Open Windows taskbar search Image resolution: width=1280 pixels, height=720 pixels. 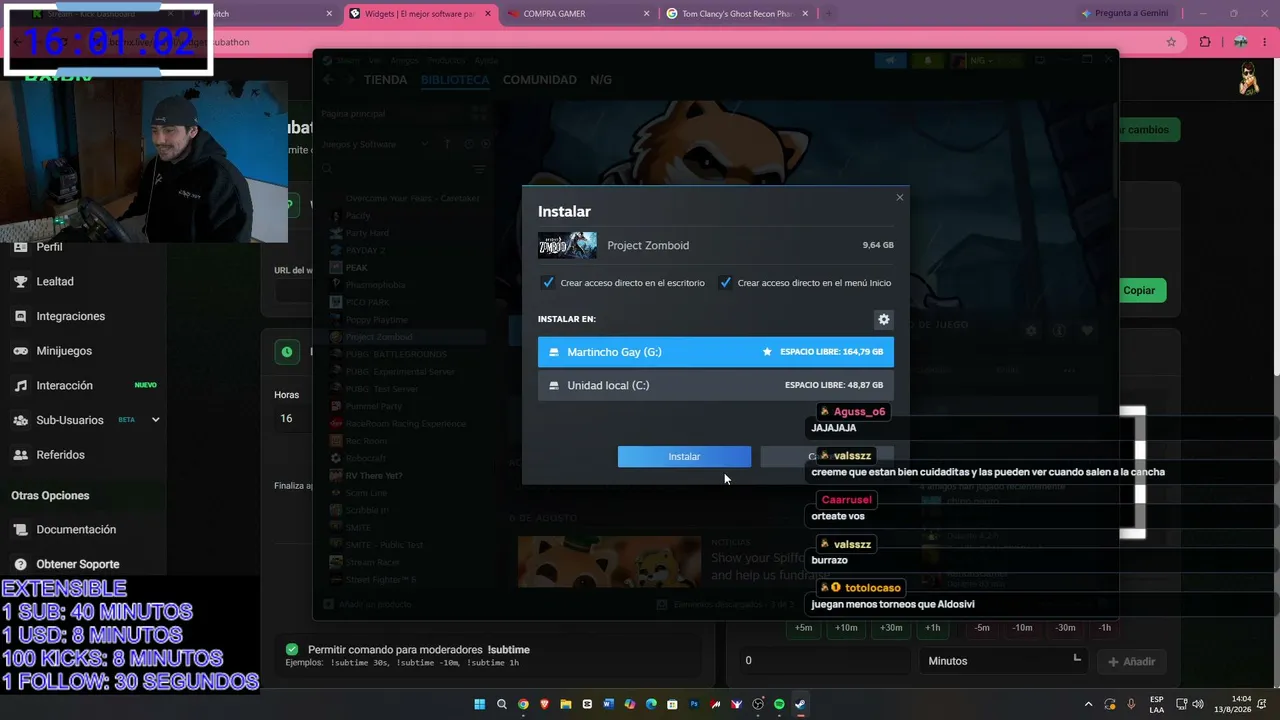[x=502, y=704]
